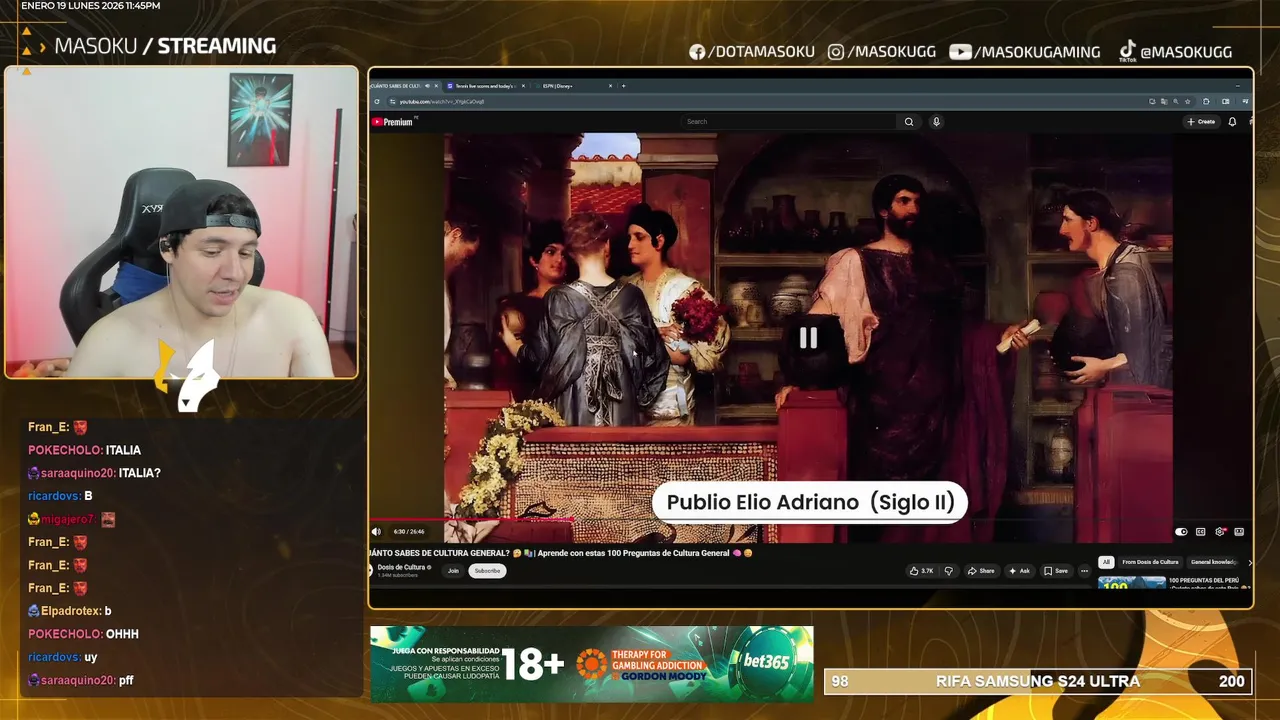The height and width of the screenshot is (720, 1280).
Task: Click the Publio Elio Adriano caption
Action: [810, 502]
